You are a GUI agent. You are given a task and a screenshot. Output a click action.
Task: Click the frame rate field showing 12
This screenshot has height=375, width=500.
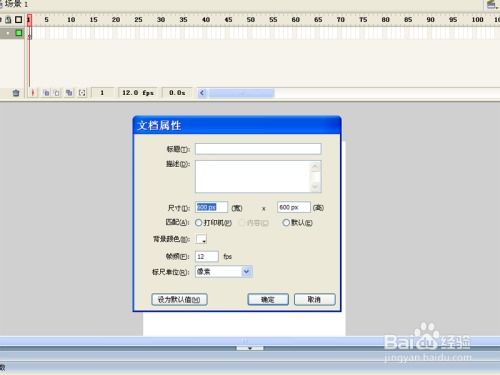tap(207, 256)
